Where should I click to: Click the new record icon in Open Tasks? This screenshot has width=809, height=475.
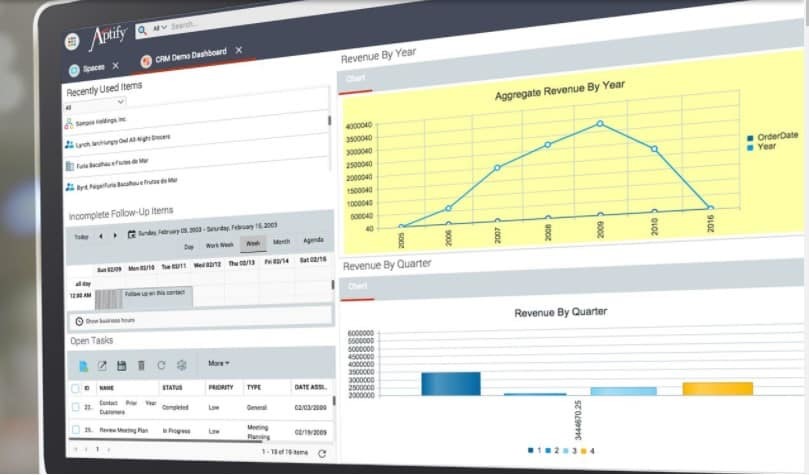click(84, 366)
